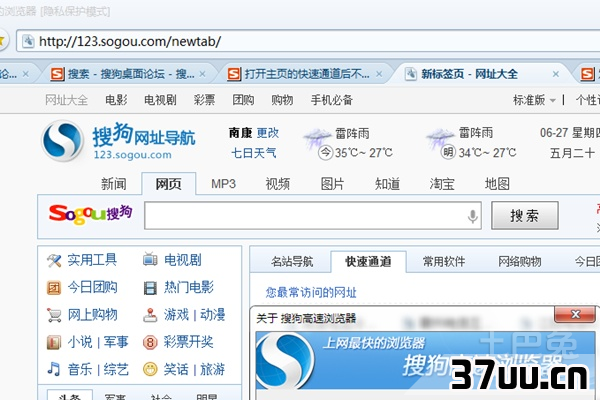Select the 图片 search tab
The image size is (600, 400).
[x=333, y=184]
